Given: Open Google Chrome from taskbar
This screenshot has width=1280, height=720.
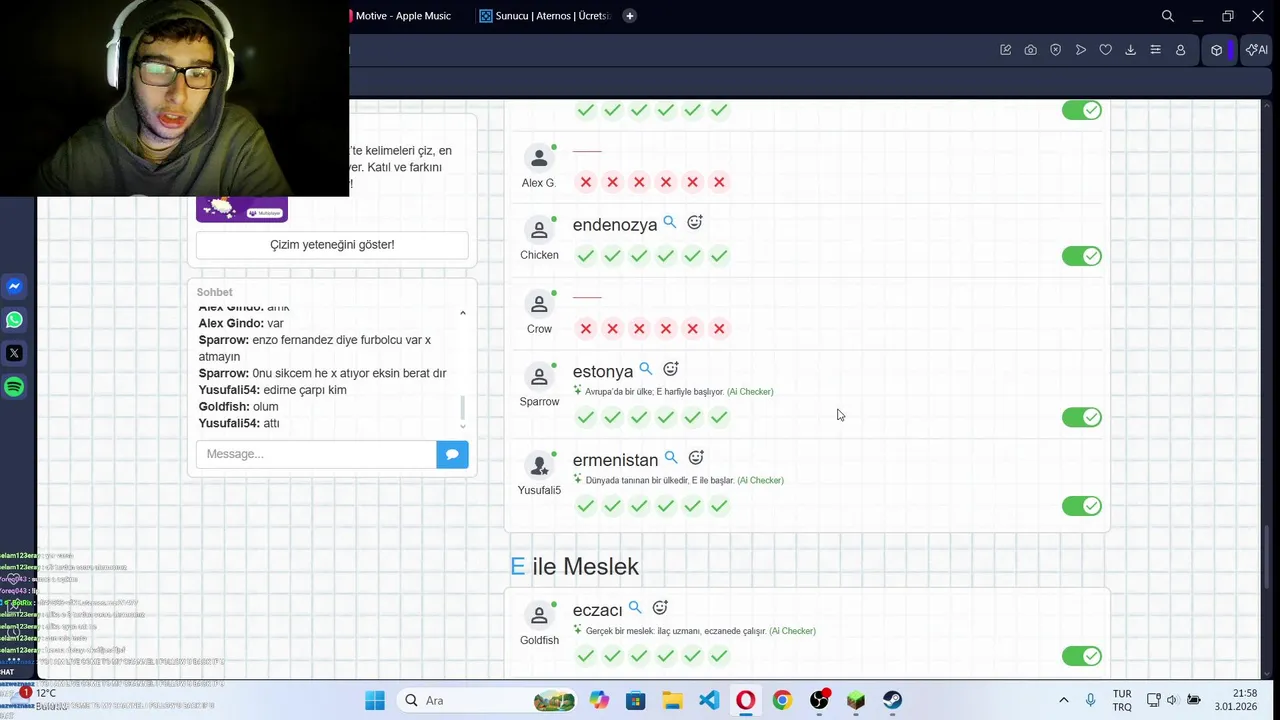Looking at the screenshot, I should point(782,700).
